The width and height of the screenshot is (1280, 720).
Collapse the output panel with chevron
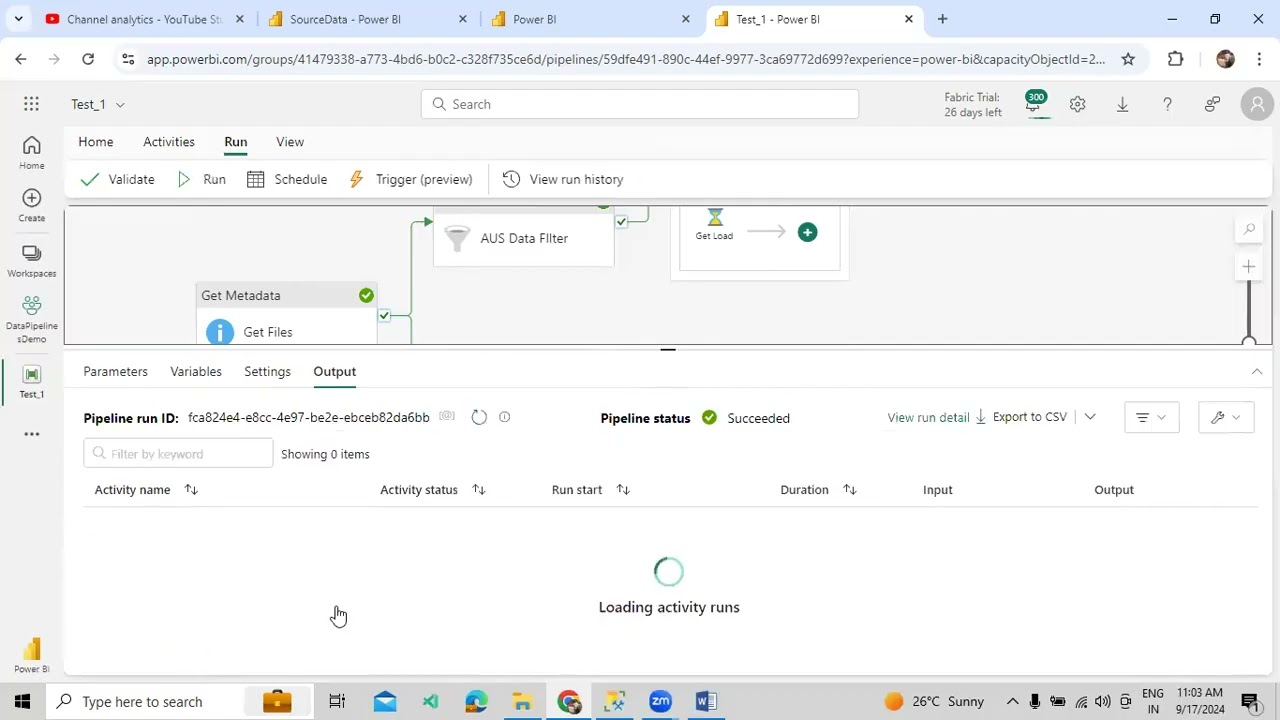point(1257,371)
